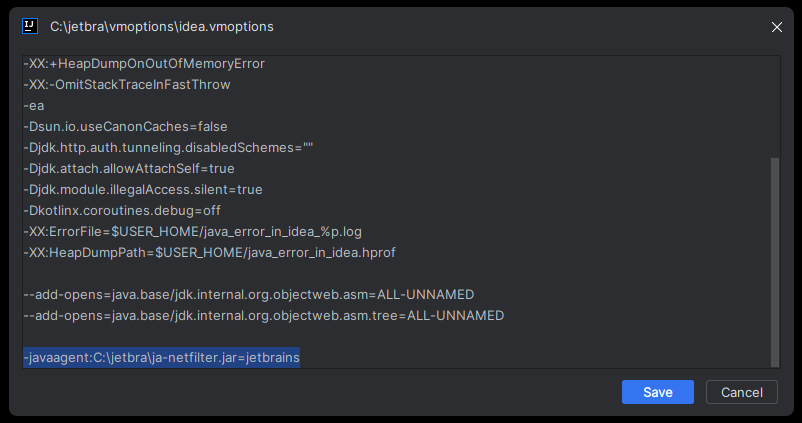802x423 pixels.
Task: Close the idea.vmoptions dialog
Action: tap(776, 27)
